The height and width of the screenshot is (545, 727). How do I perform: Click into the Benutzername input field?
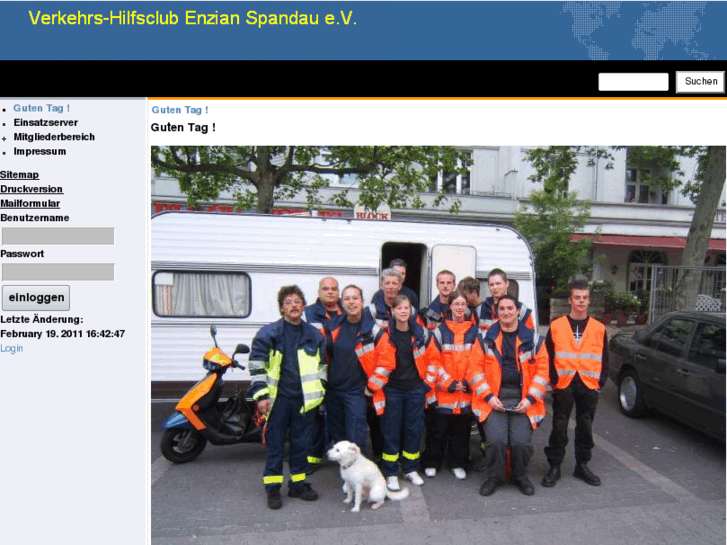pos(58,236)
